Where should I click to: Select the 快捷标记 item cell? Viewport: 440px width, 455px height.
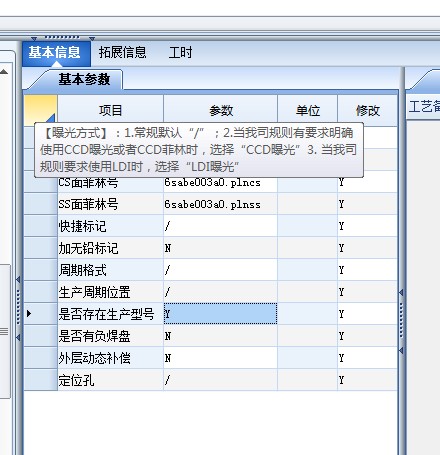pyautogui.click(x=110, y=226)
